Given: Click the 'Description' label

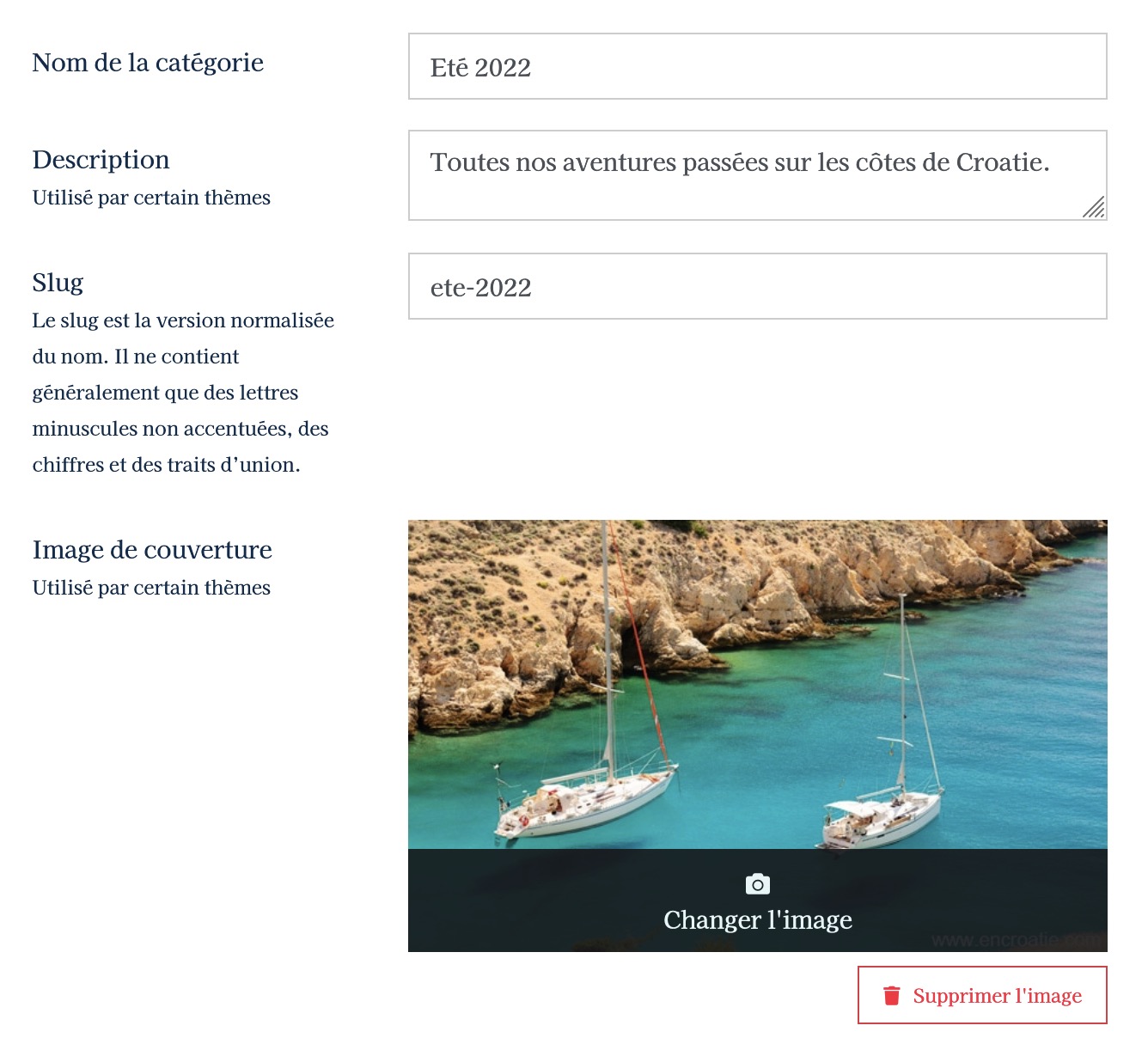Looking at the screenshot, I should point(101,160).
